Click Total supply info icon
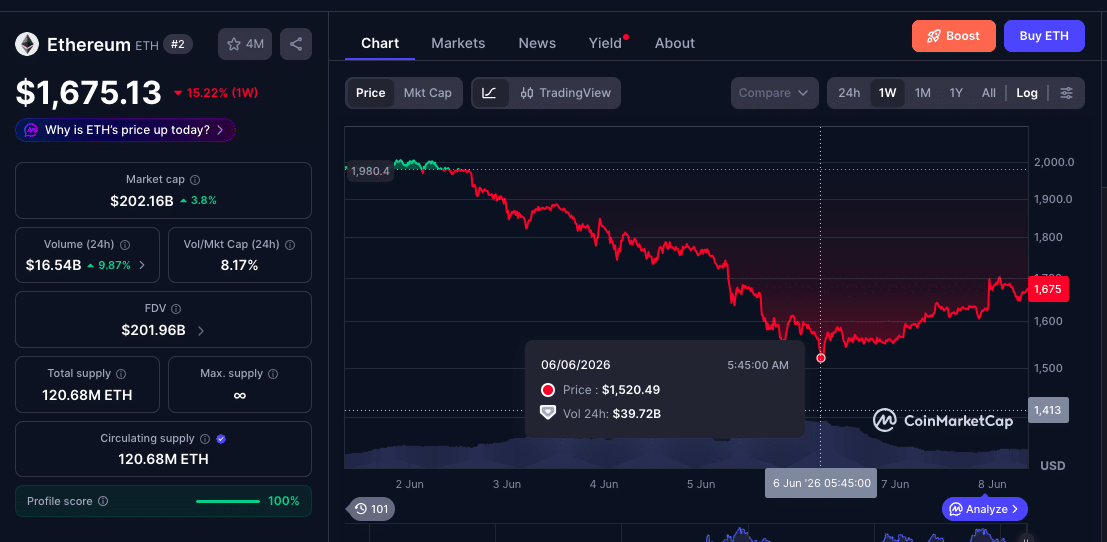The width and height of the screenshot is (1107, 542). click(x=121, y=373)
